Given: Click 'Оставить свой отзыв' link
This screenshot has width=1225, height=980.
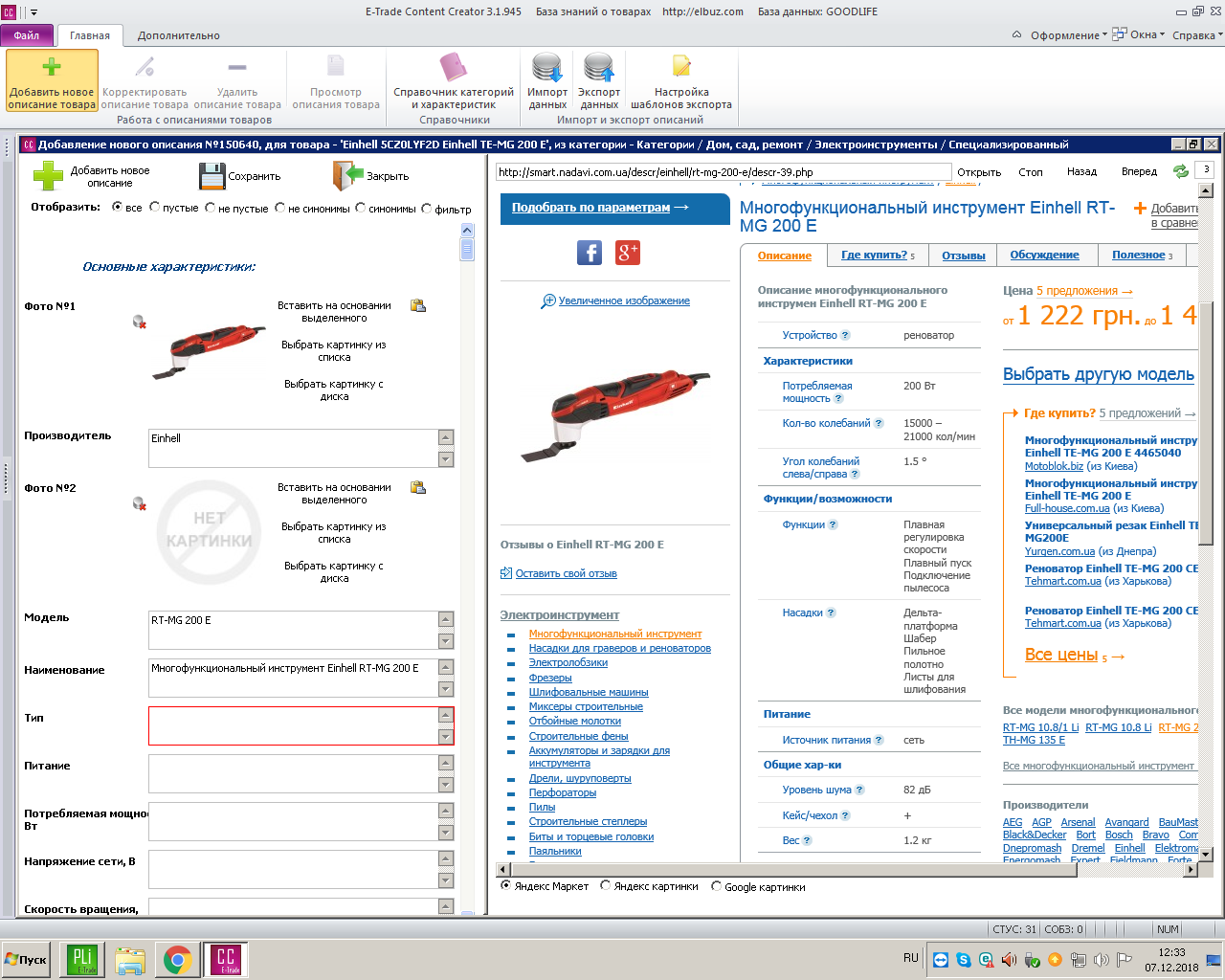Looking at the screenshot, I should click(x=566, y=574).
